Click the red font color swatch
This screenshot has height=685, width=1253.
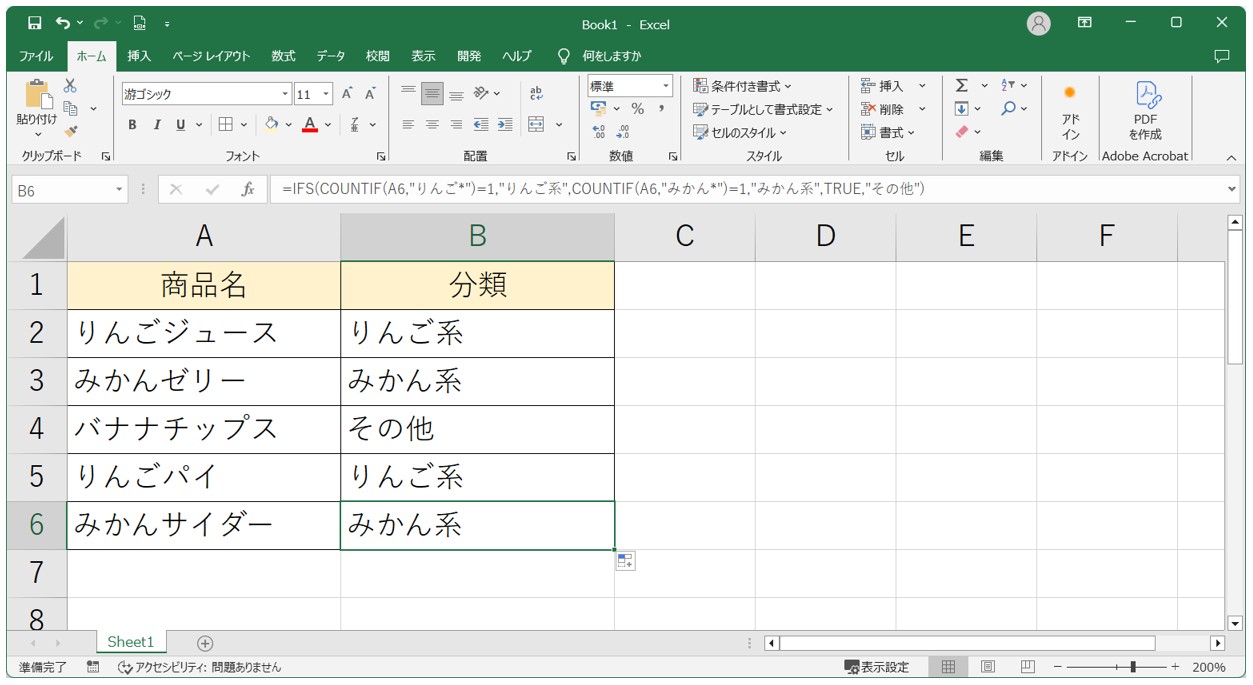point(310,125)
